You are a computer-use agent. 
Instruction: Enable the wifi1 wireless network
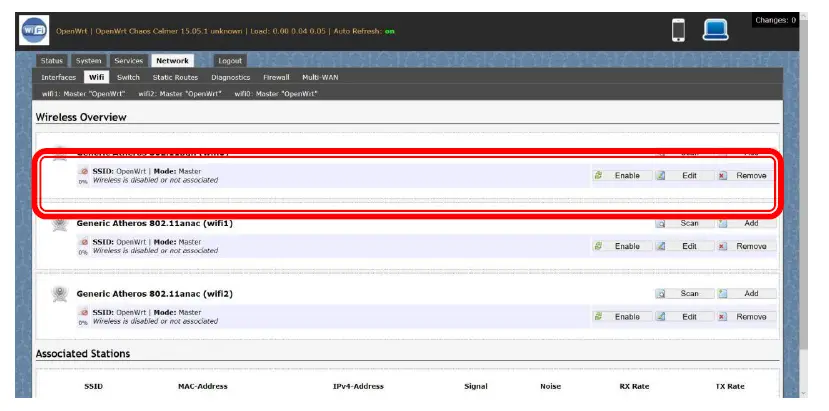(622, 246)
